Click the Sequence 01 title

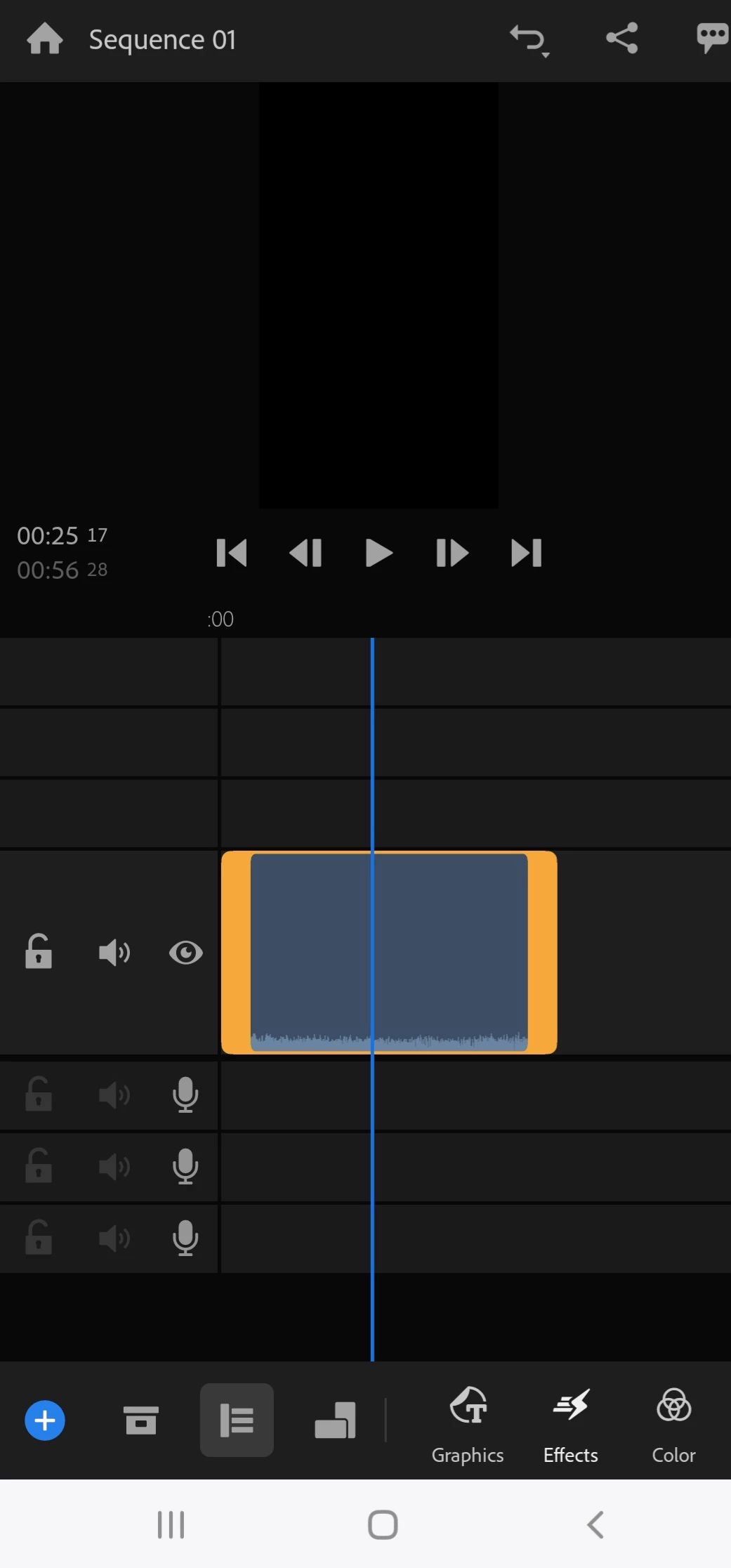tap(162, 39)
